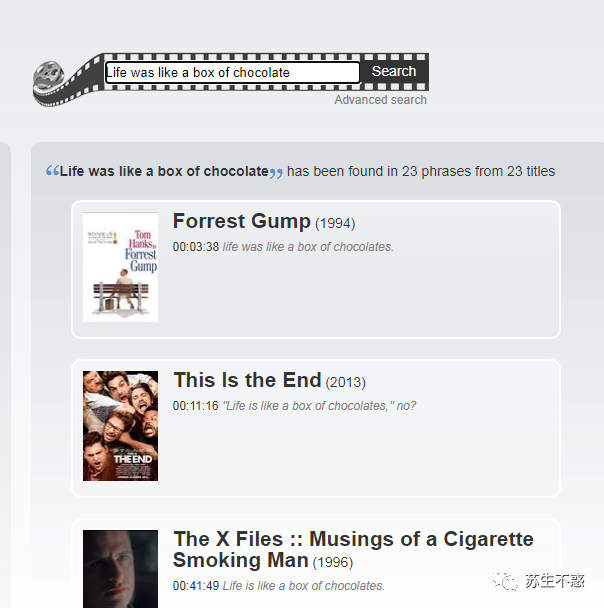Open the Advanced search link
Screen dimensions: 604x608
tap(380, 100)
